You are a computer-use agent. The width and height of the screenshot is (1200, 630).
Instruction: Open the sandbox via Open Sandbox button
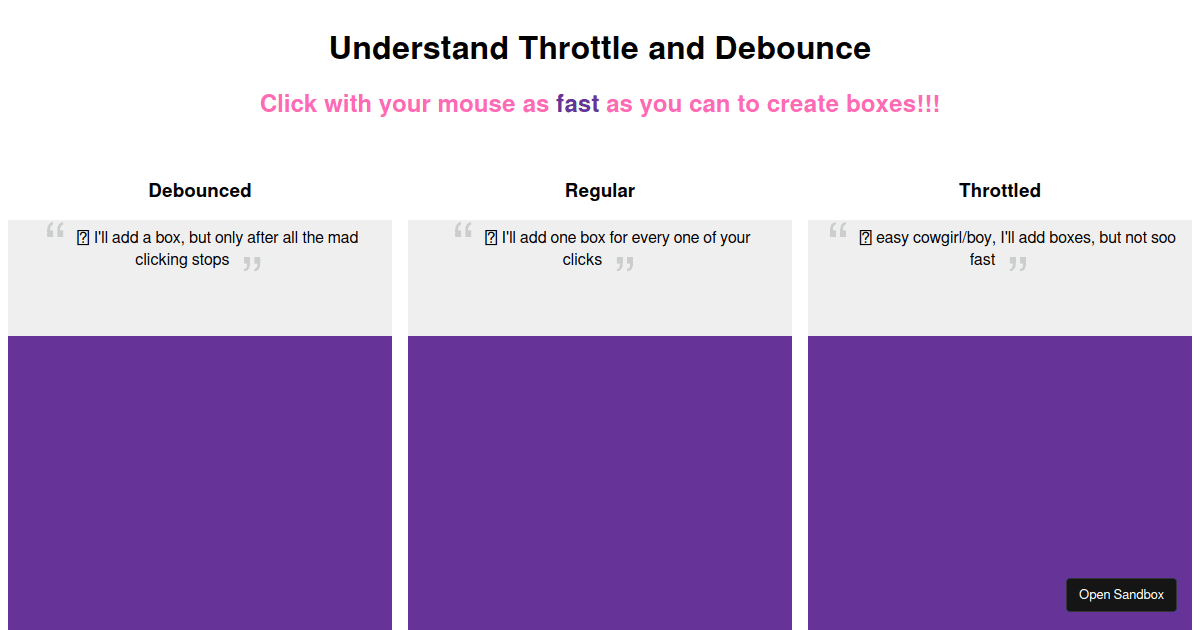[1121, 594]
